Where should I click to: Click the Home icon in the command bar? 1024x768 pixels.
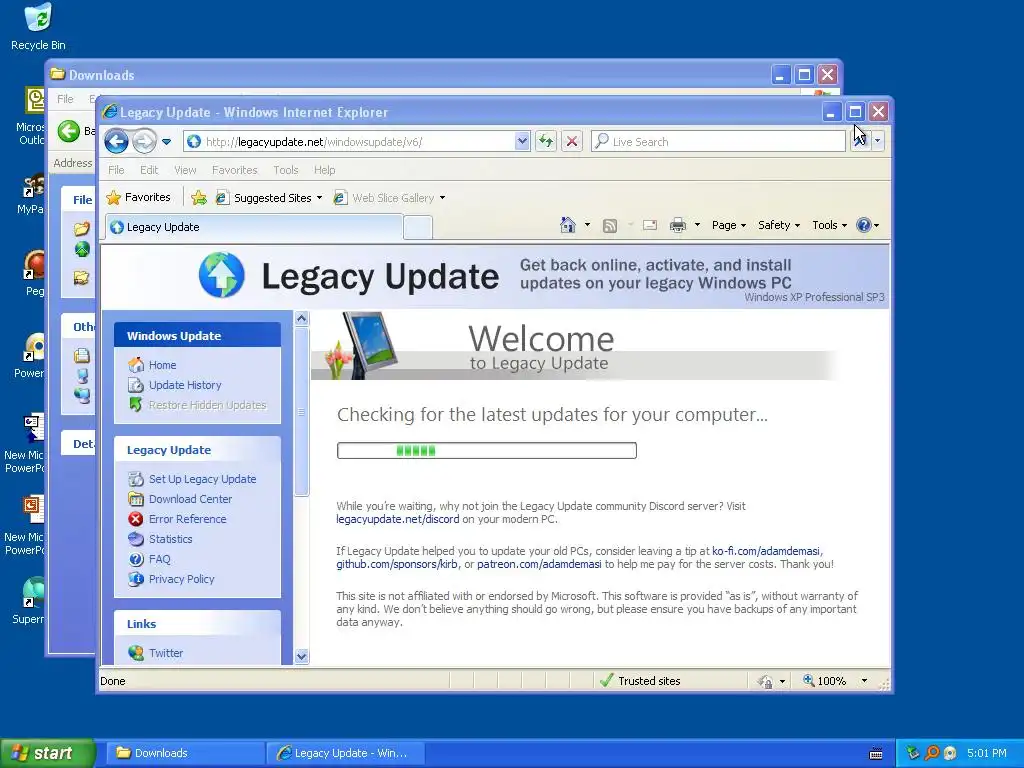(x=568, y=225)
